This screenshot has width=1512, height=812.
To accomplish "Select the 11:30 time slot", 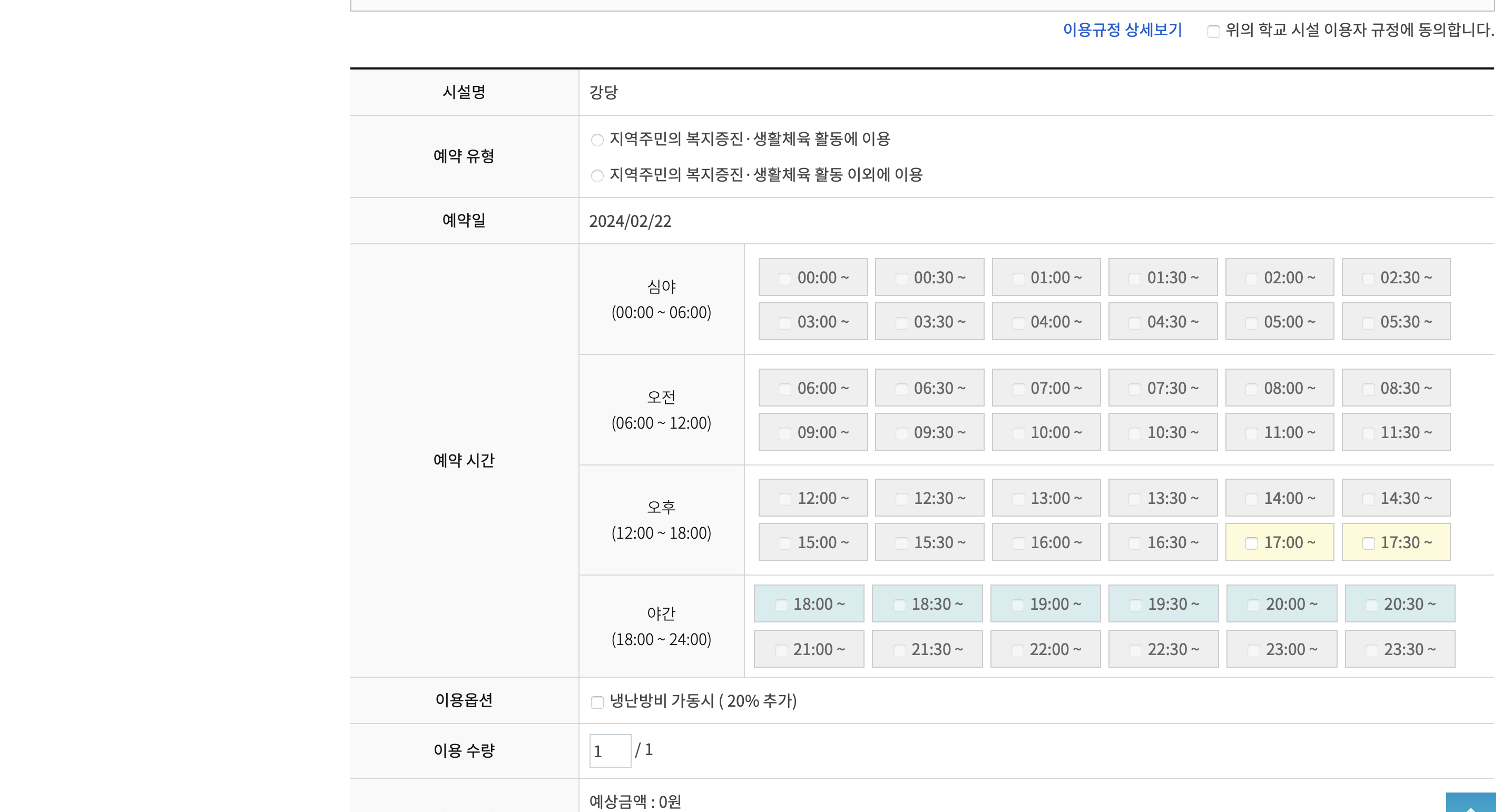I will pyautogui.click(x=1368, y=433).
